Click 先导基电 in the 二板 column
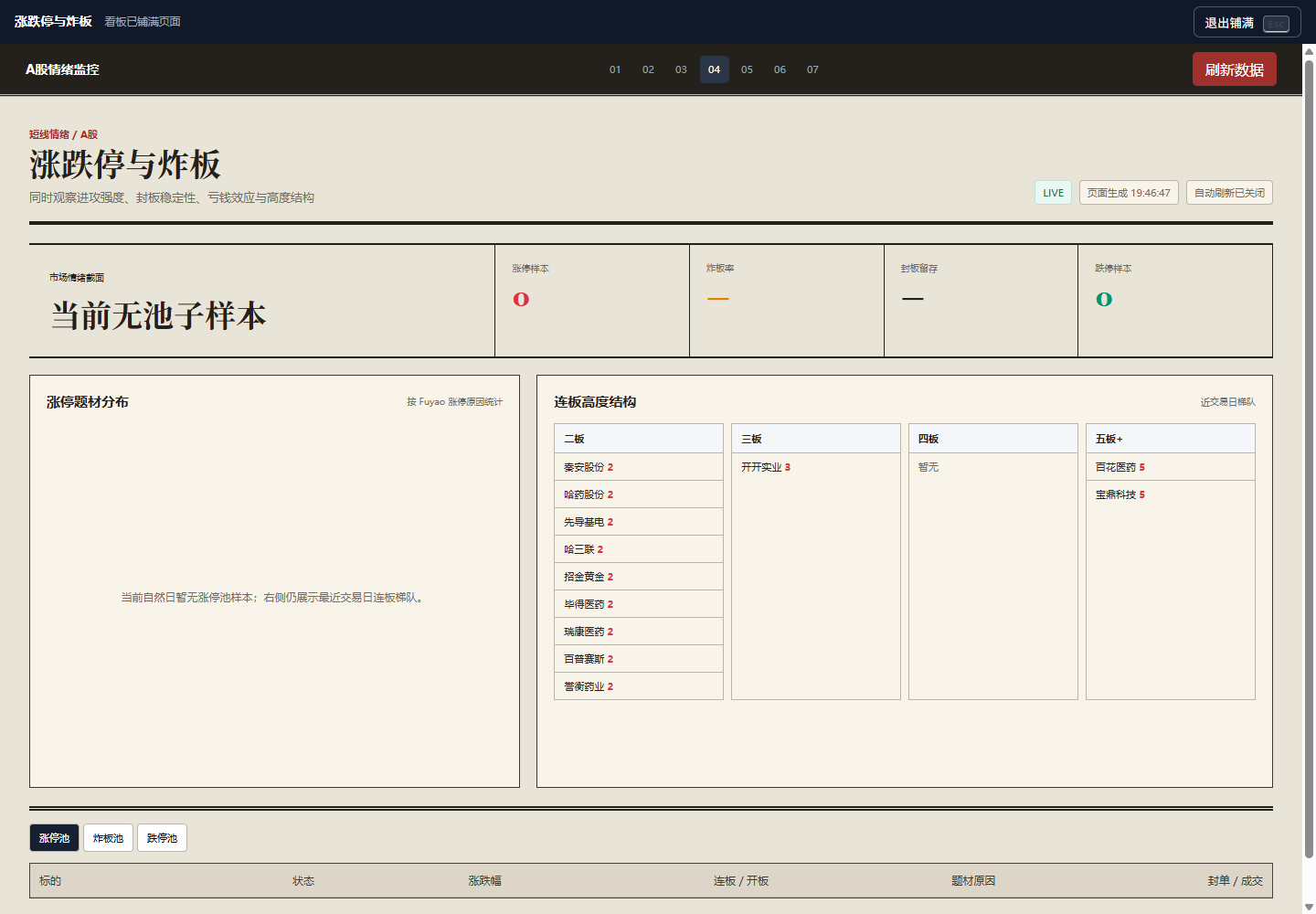Screen dimensions: 1316x914 [x=639, y=522]
